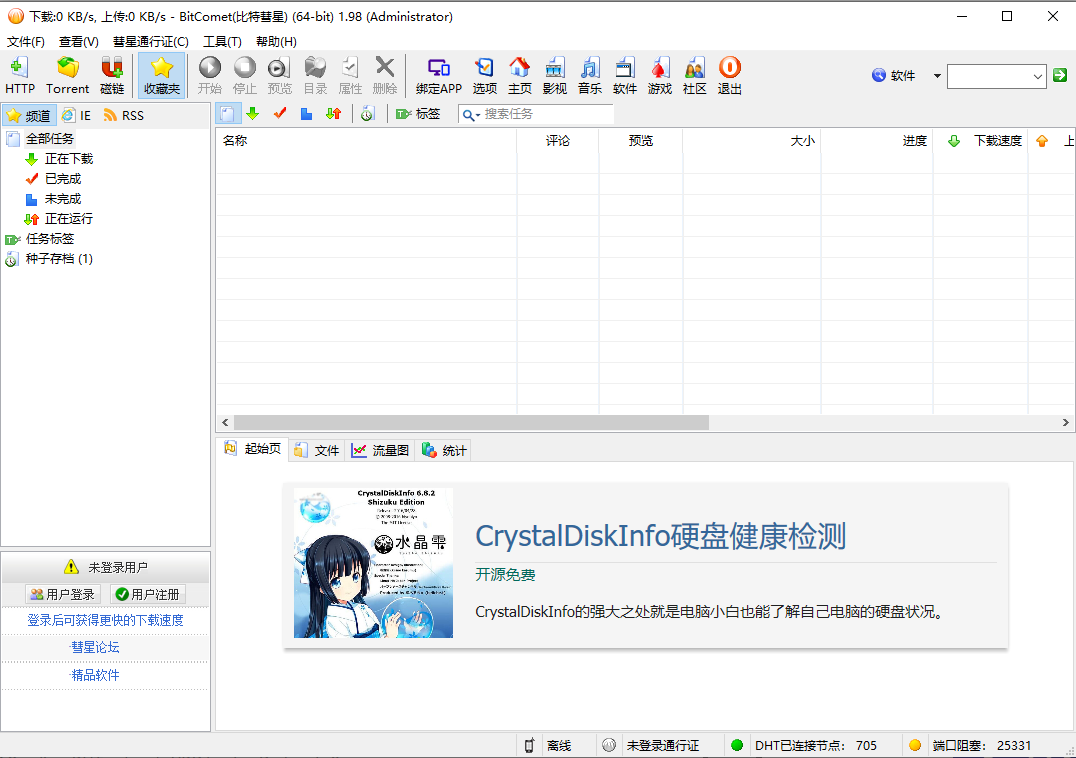Open 绑定APP toolbar icon
1076x758 pixels.
pyautogui.click(x=438, y=75)
